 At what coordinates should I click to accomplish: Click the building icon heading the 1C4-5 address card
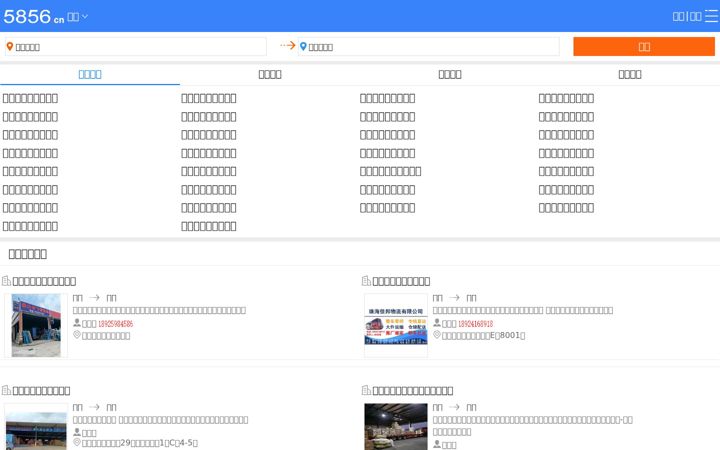tap(6, 390)
